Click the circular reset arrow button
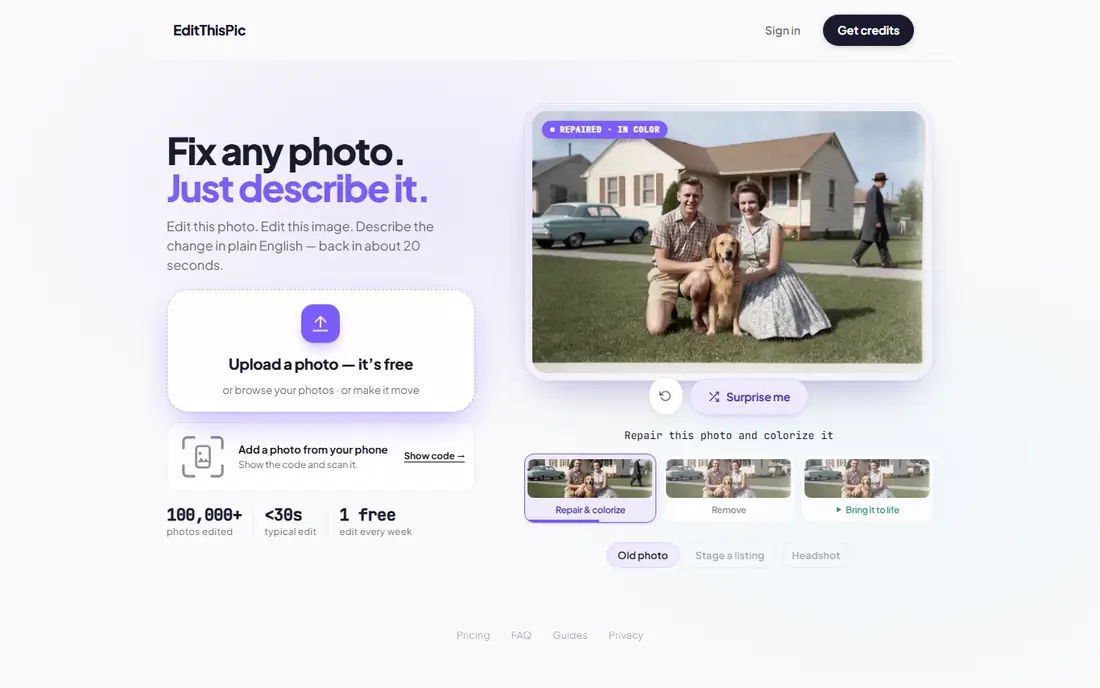1100x688 pixels. pos(665,396)
